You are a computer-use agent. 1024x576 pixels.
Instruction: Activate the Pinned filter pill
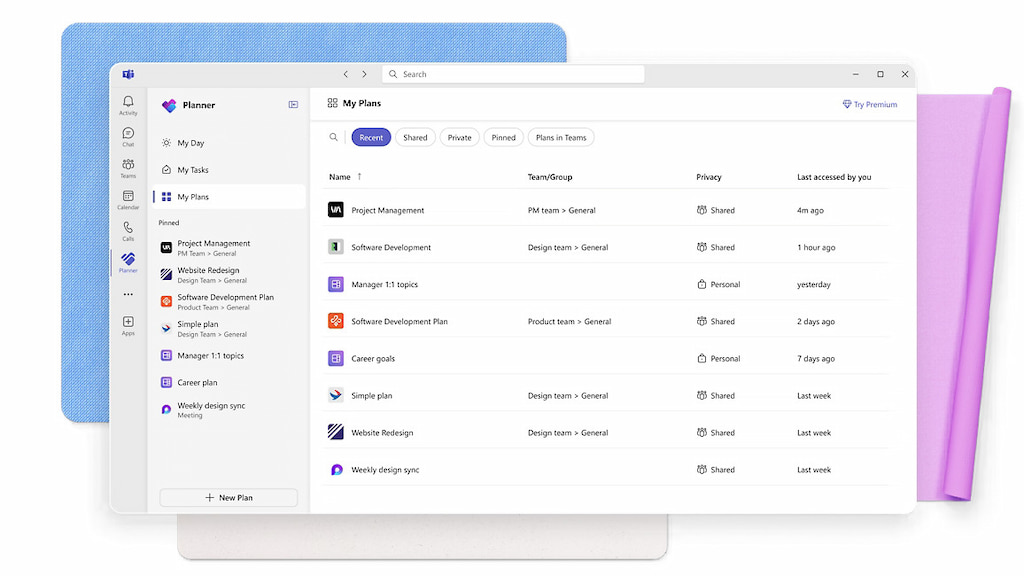[x=503, y=137]
